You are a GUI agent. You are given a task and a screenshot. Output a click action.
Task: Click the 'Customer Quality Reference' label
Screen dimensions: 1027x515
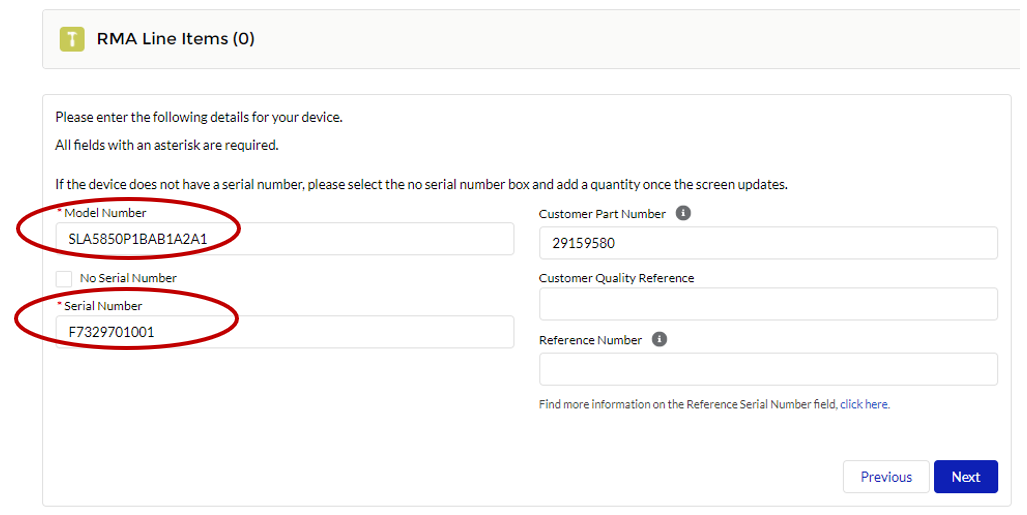616,278
